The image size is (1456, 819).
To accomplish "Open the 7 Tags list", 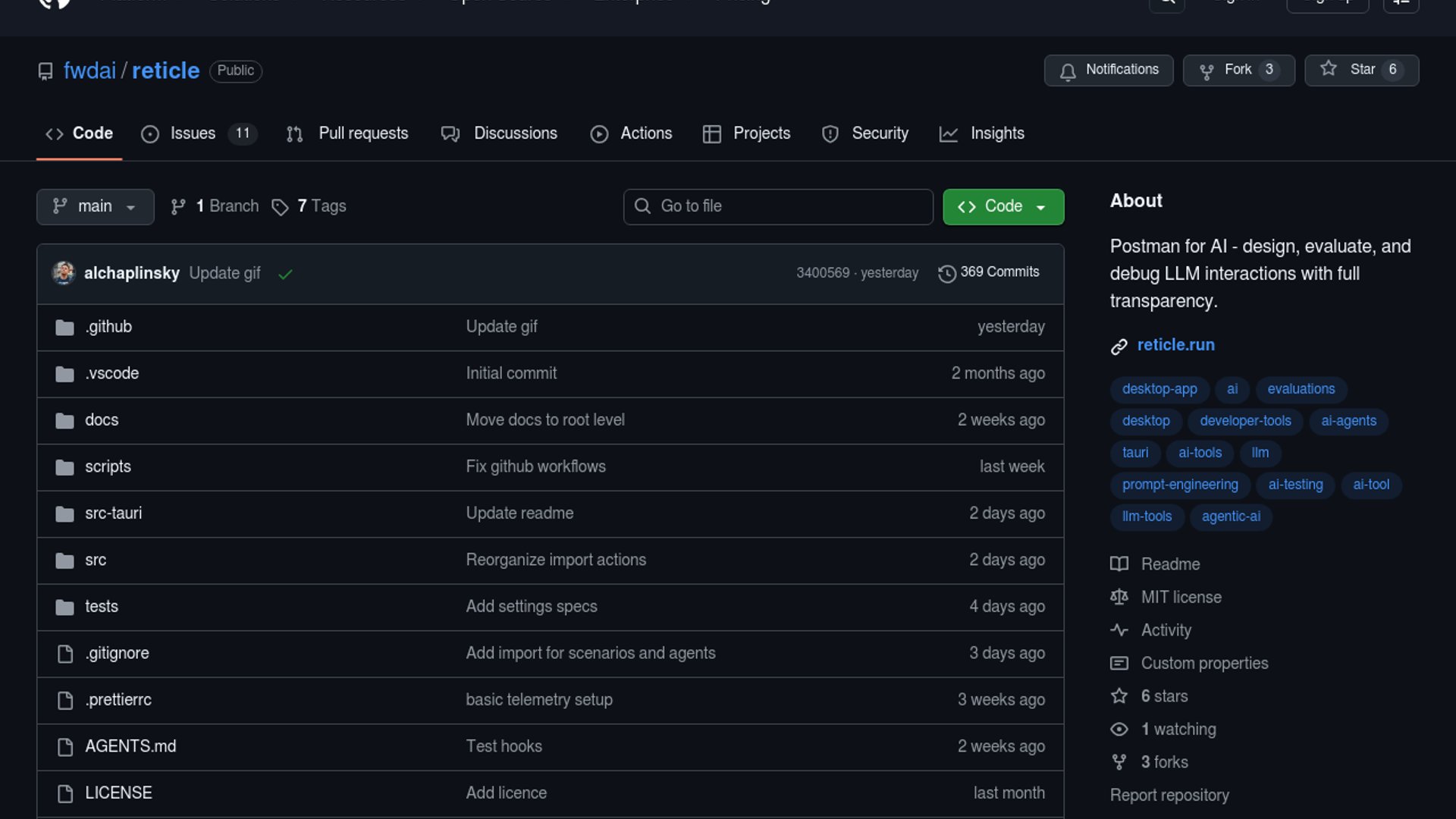I will 309,206.
